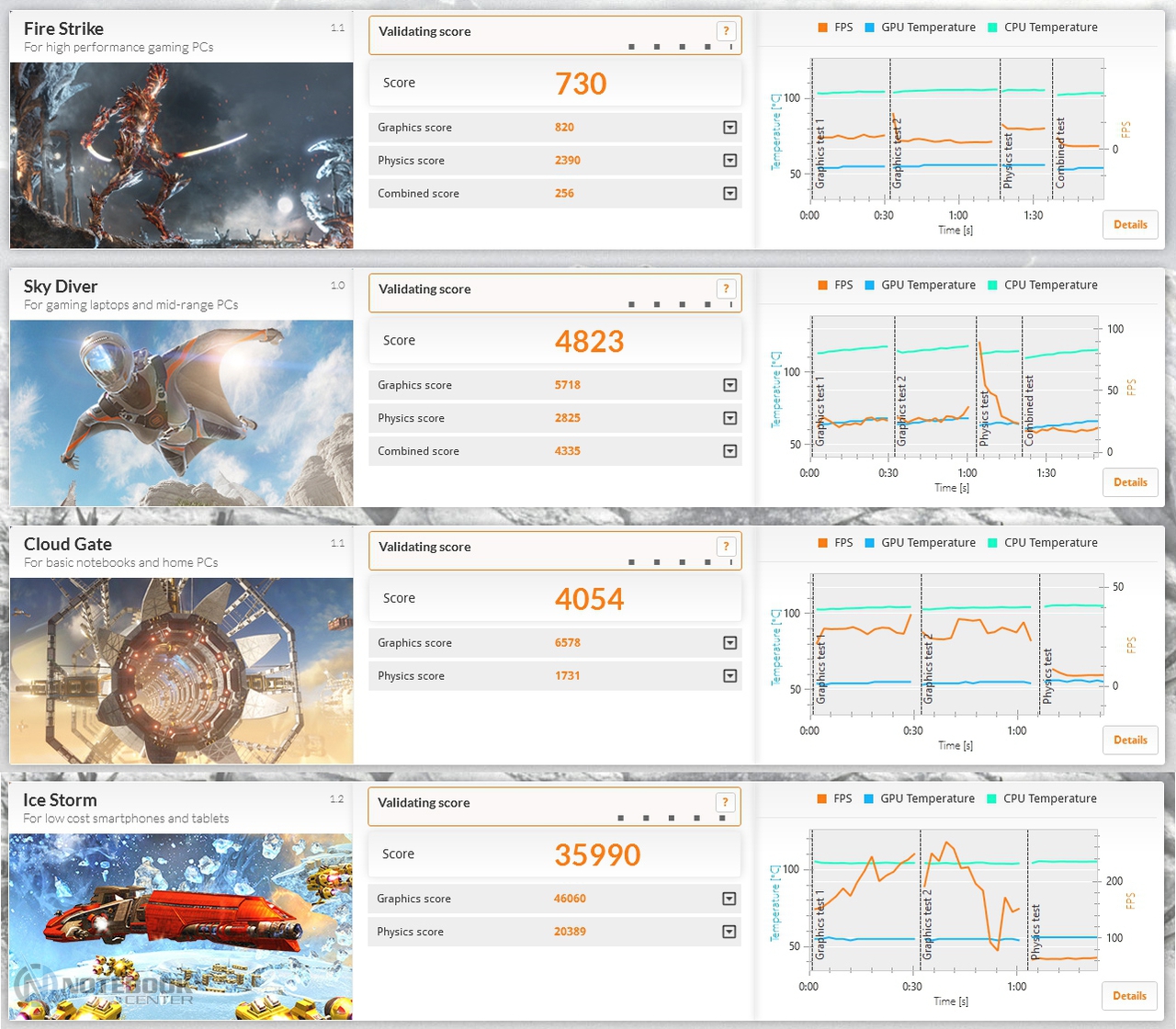Open help for Fire Strike validating score
The width and height of the screenshot is (1176, 1029).
pyautogui.click(x=726, y=30)
